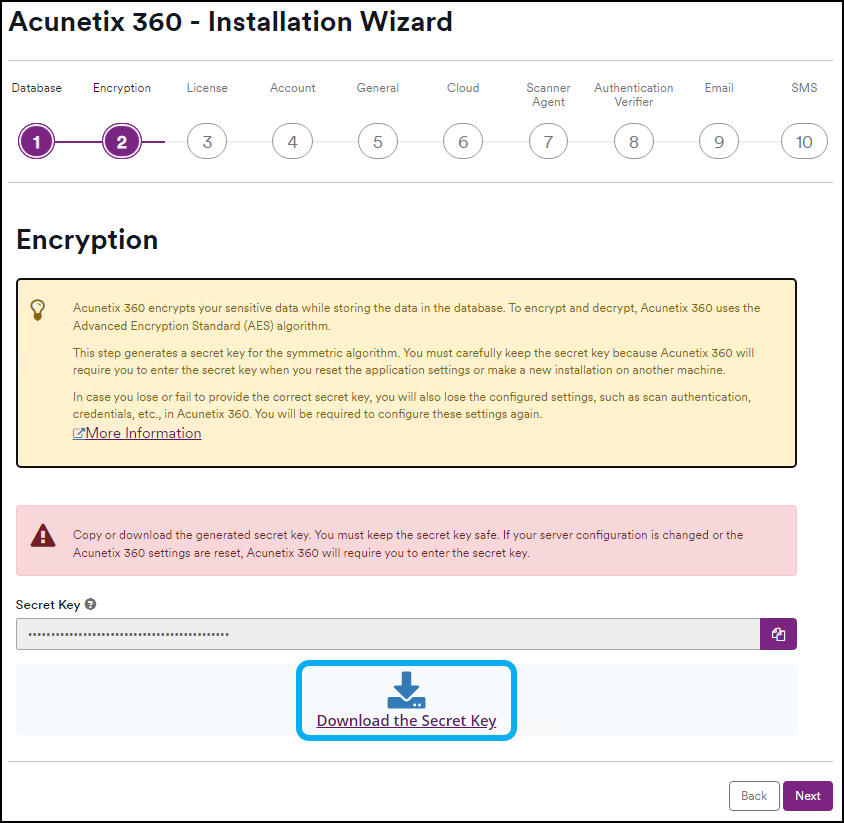Click the Database step label

click(37, 88)
